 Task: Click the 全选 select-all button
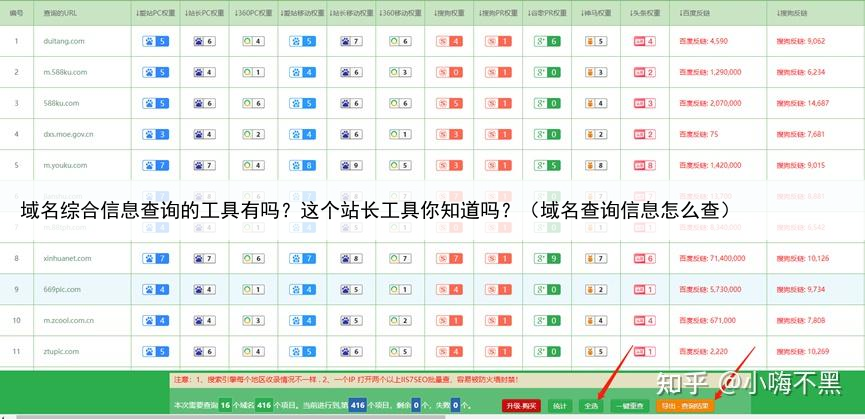(x=591, y=406)
